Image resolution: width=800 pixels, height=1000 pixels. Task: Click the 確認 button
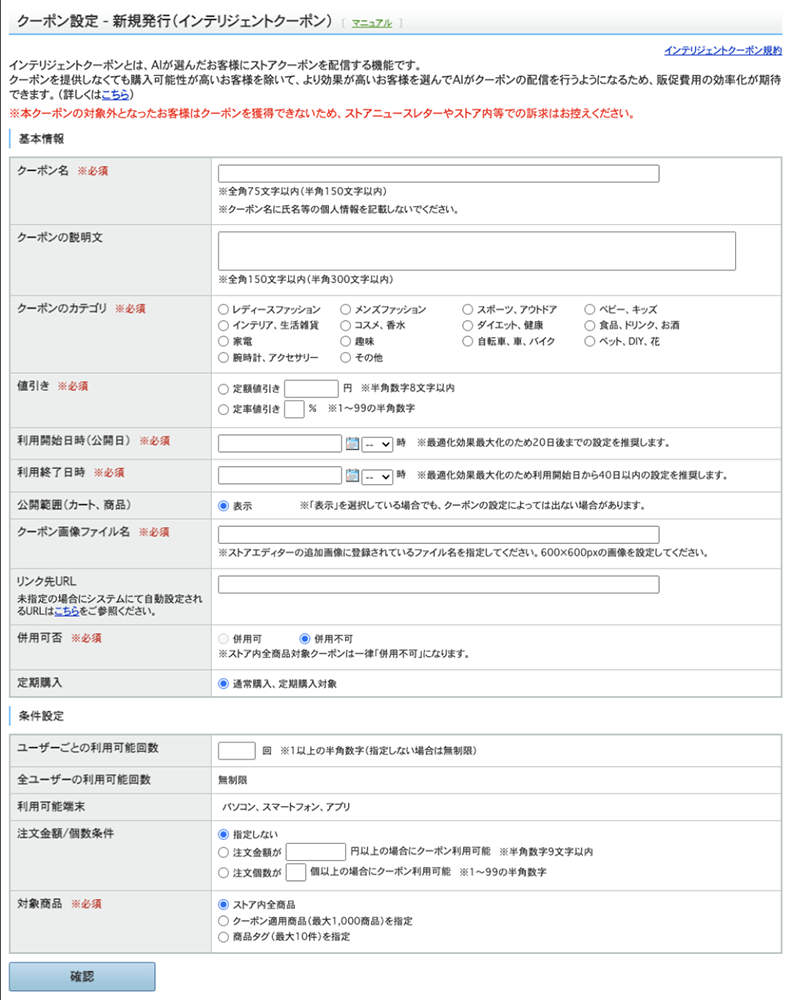point(82,976)
